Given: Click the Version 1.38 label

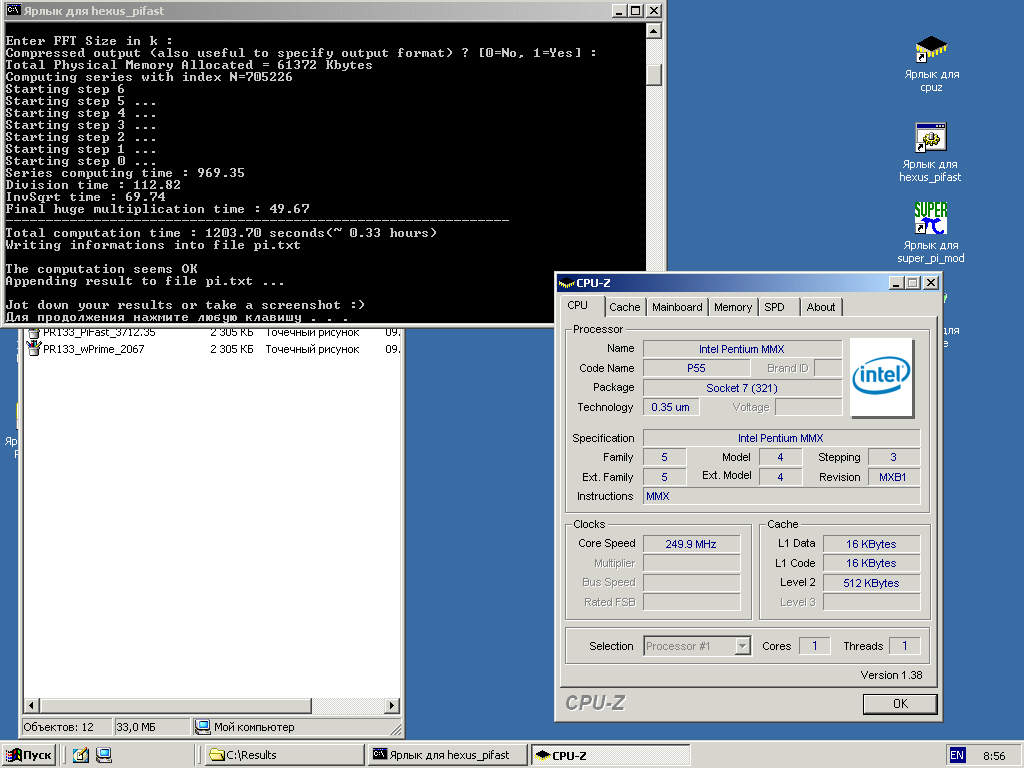Looking at the screenshot, I should [x=891, y=675].
